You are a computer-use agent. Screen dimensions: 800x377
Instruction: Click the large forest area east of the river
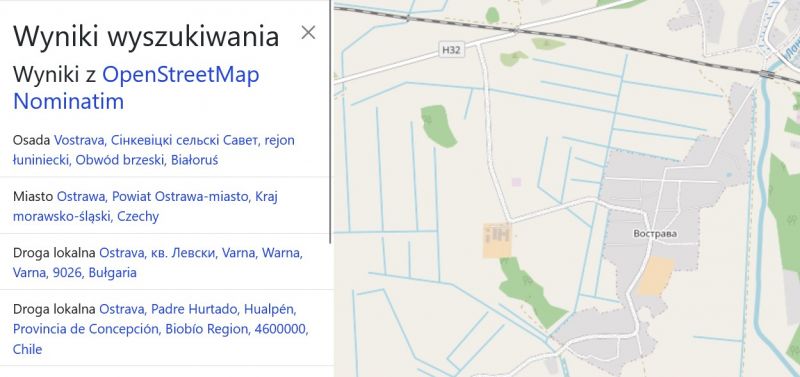pos(785,204)
